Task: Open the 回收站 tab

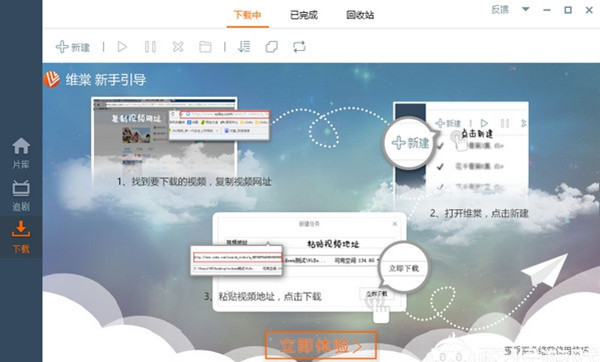Action: (360, 15)
